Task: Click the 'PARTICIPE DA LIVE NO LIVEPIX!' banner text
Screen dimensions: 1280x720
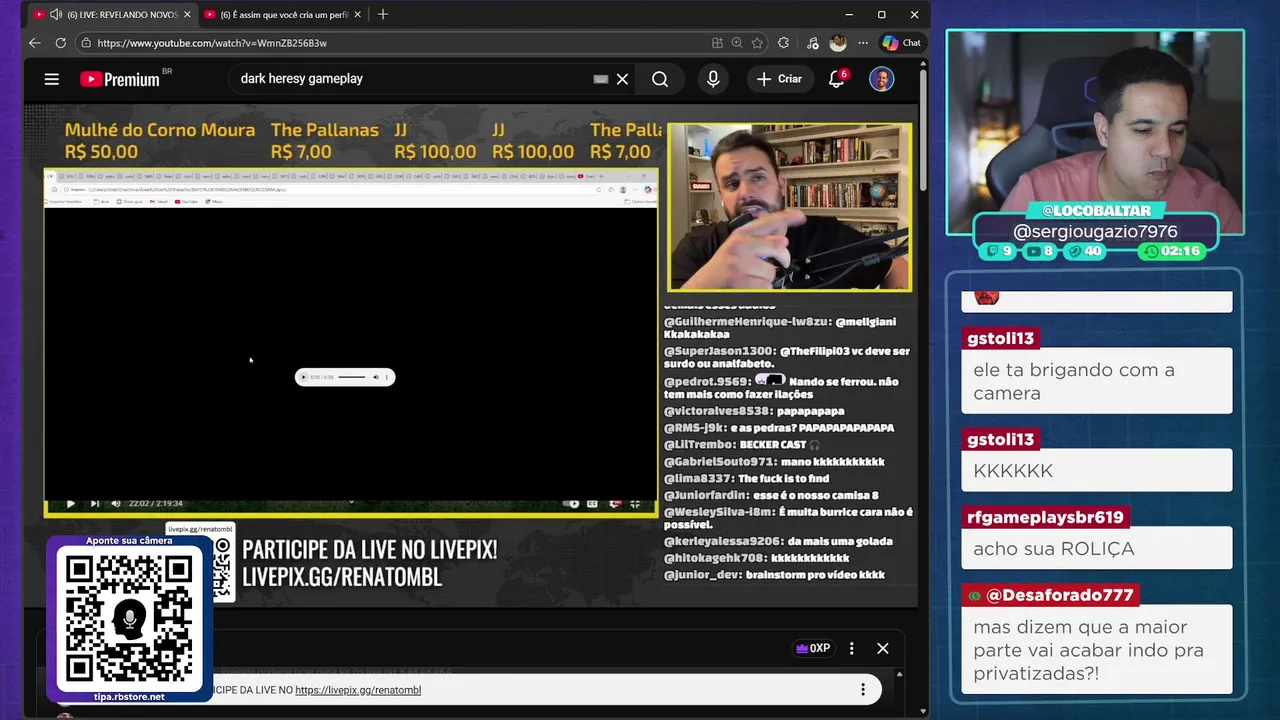Action: [x=369, y=550]
